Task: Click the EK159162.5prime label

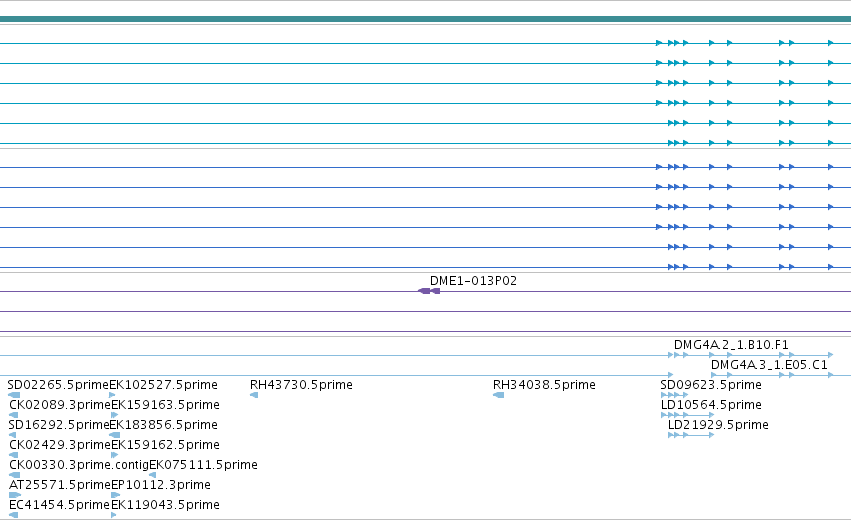Action: coord(166,445)
